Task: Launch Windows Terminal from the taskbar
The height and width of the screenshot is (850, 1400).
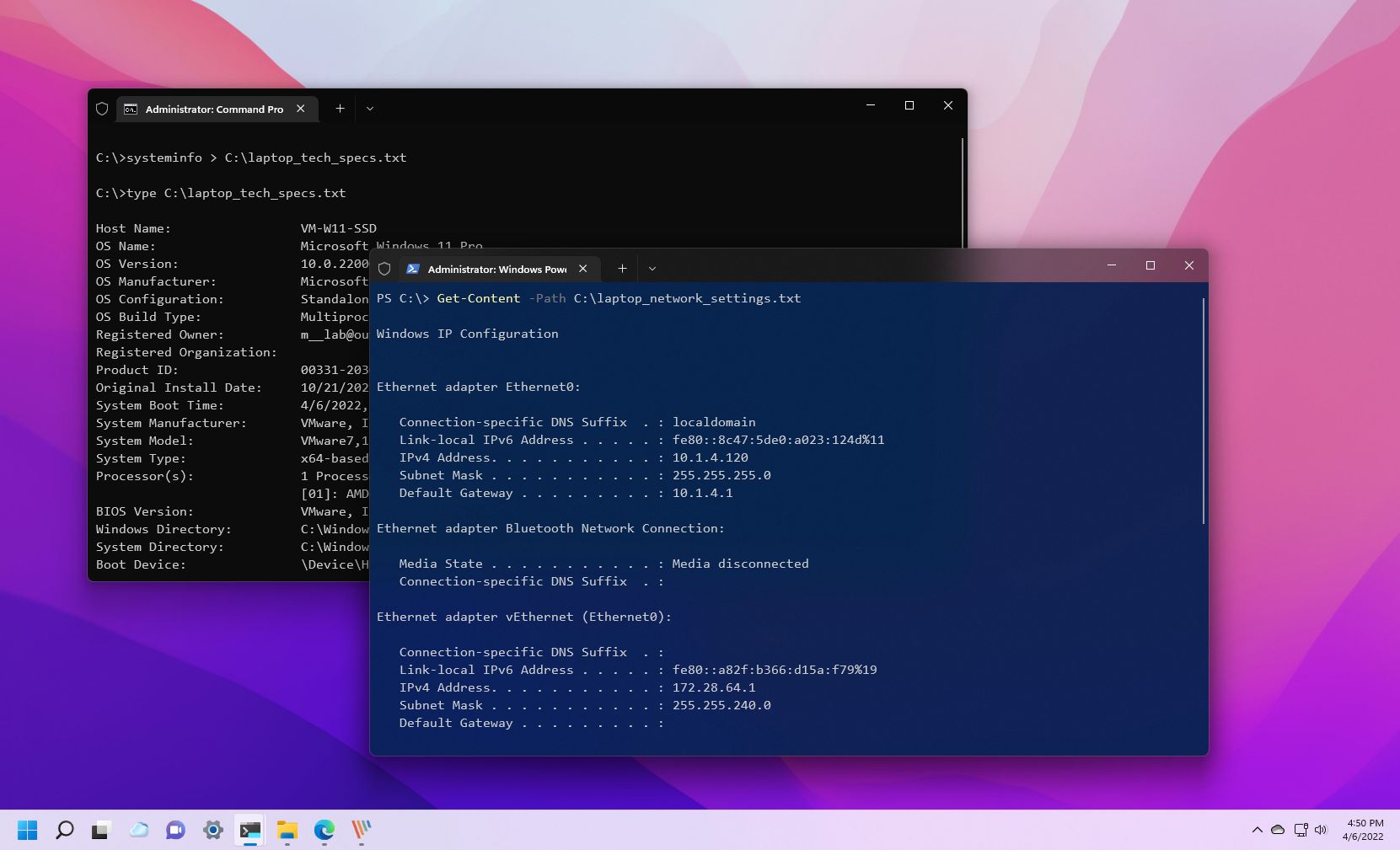Action: click(x=249, y=830)
